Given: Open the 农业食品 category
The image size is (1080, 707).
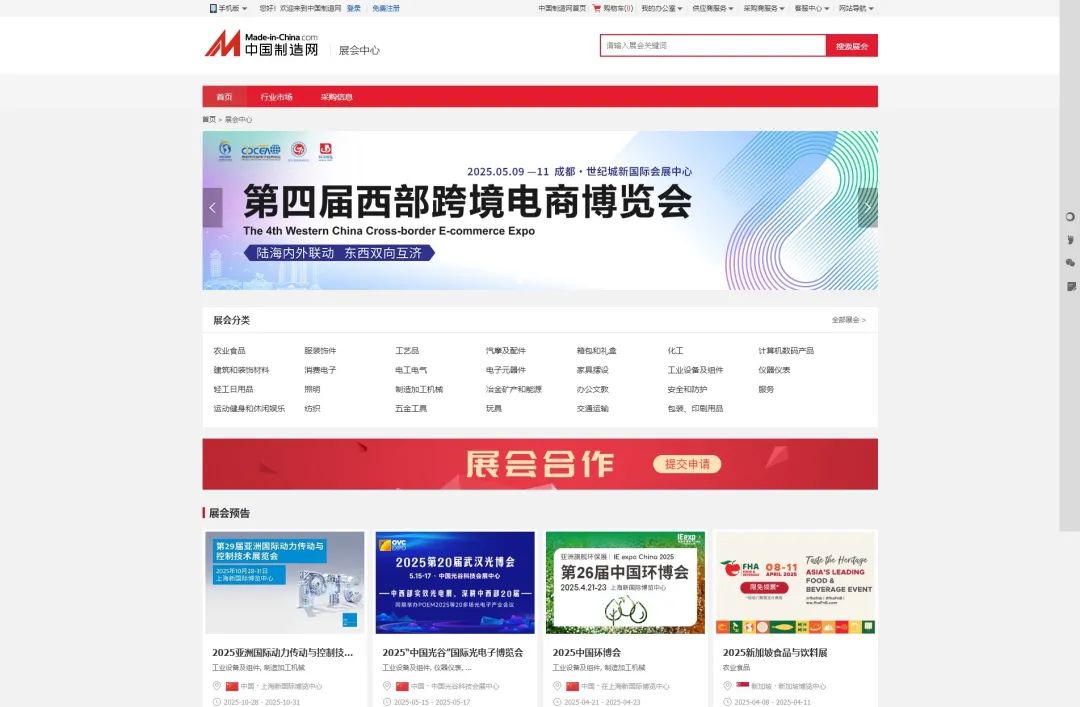Looking at the screenshot, I should (x=229, y=351).
